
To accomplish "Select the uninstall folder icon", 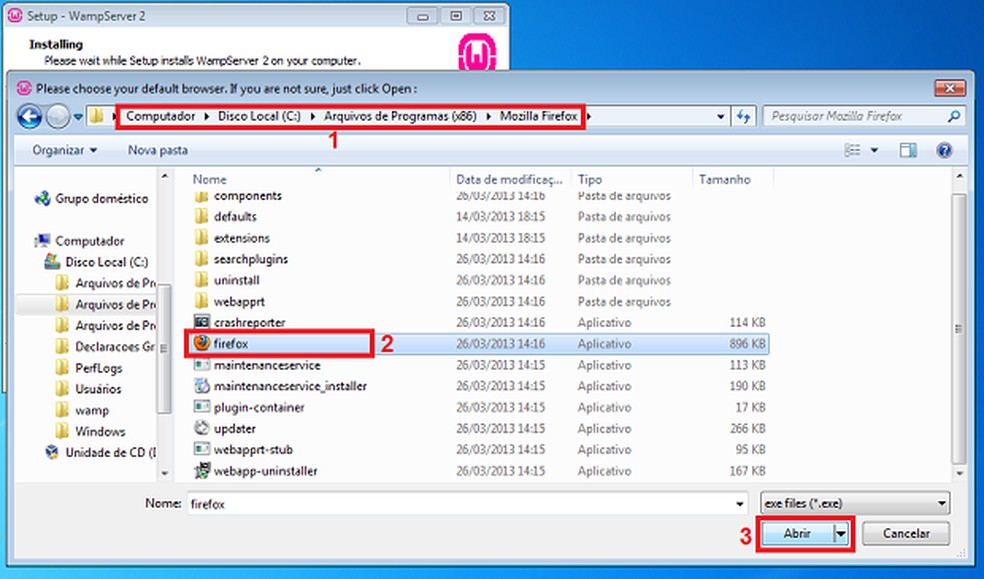I will click(201, 280).
